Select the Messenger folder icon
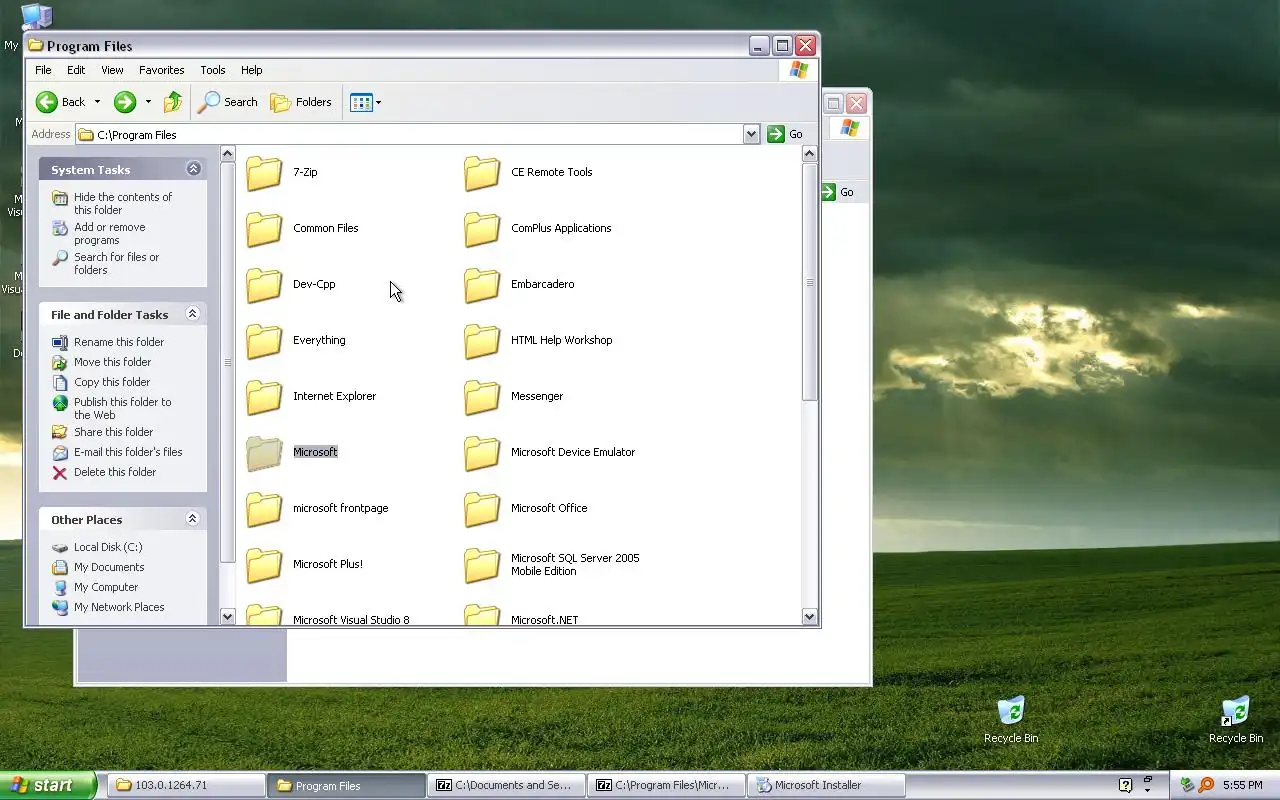This screenshot has height=800, width=1280. click(x=482, y=396)
